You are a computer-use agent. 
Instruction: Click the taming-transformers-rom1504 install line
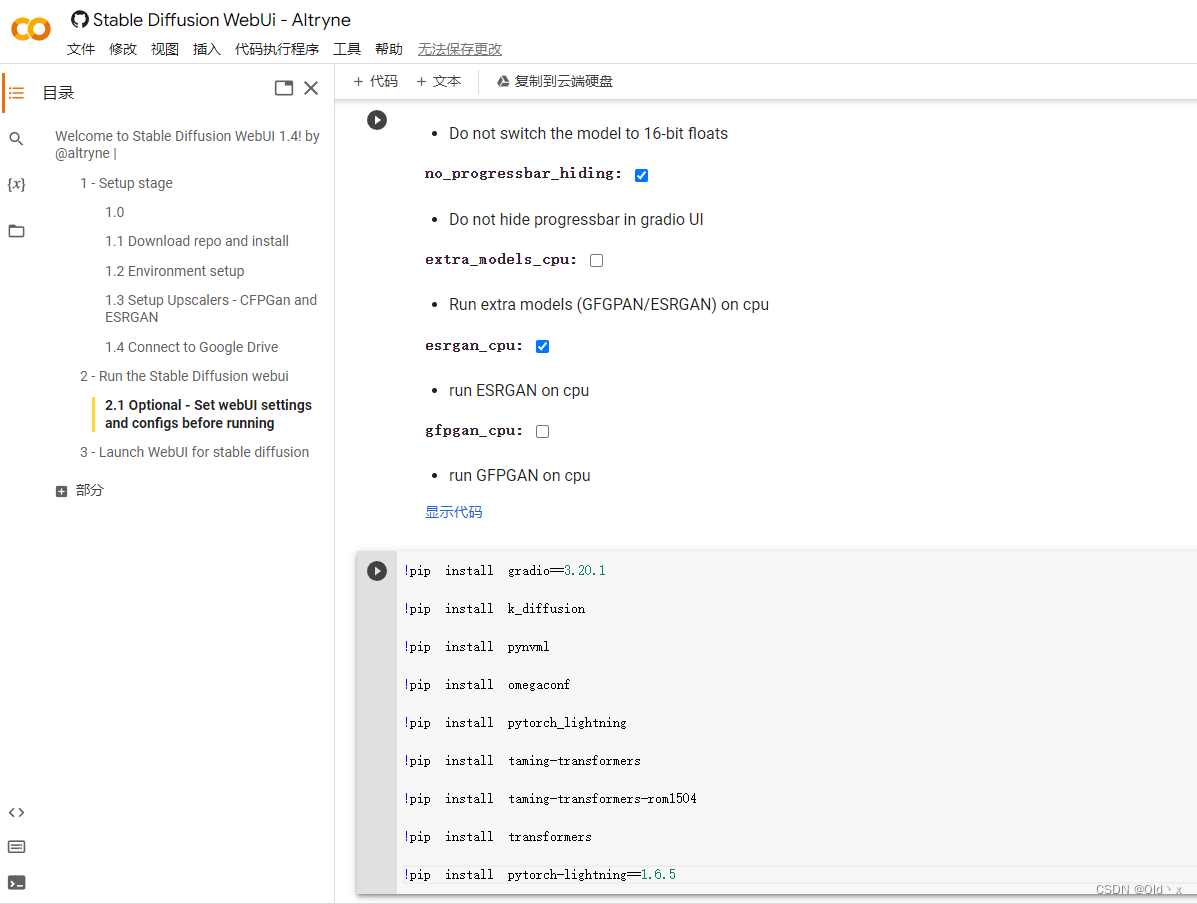pos(550,799)
